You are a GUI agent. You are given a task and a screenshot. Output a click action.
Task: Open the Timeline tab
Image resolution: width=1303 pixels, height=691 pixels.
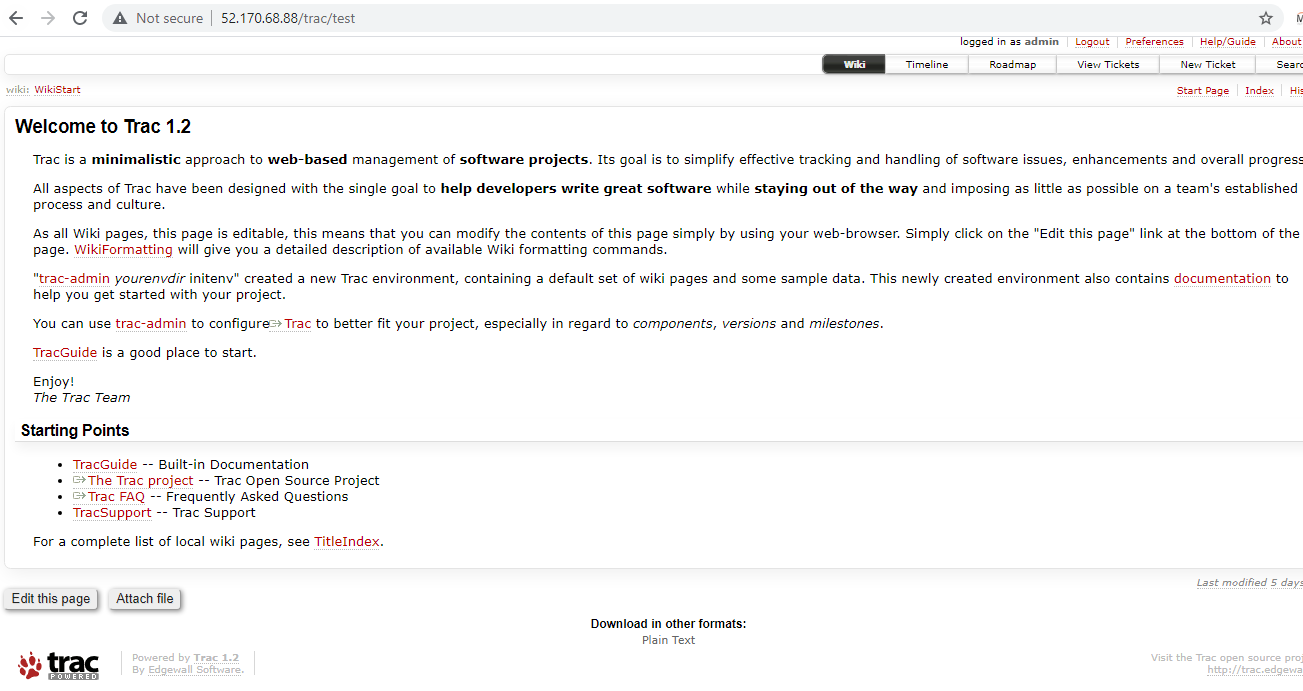pyautogui.click(x=926, y=64)
